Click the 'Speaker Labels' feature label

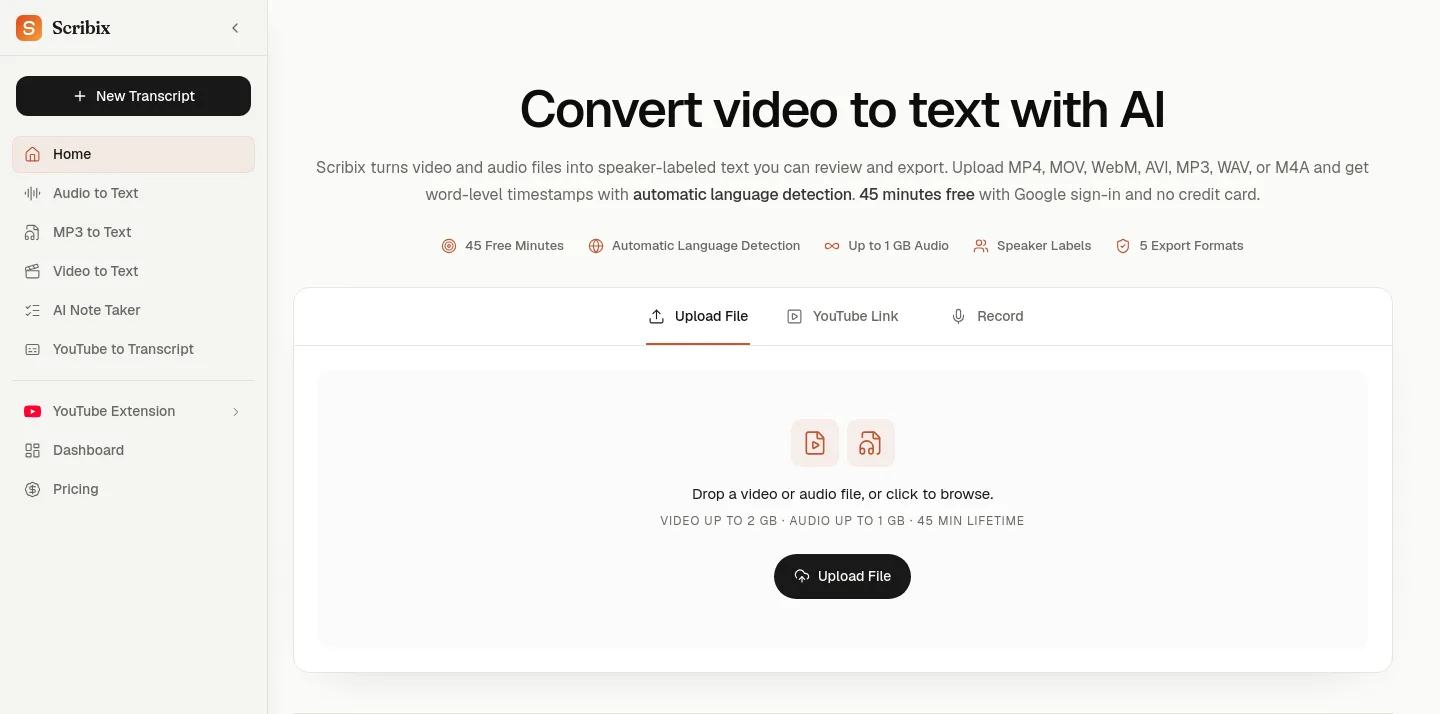point(1044,245)
